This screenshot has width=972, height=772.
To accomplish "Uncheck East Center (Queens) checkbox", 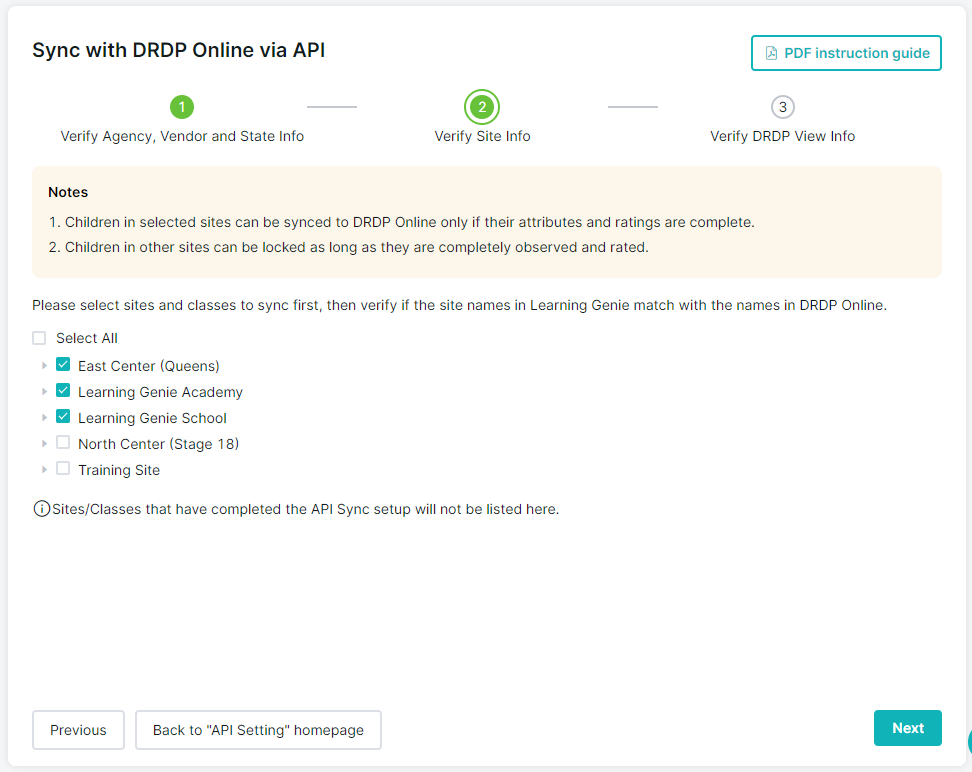I will pos(63,365).
